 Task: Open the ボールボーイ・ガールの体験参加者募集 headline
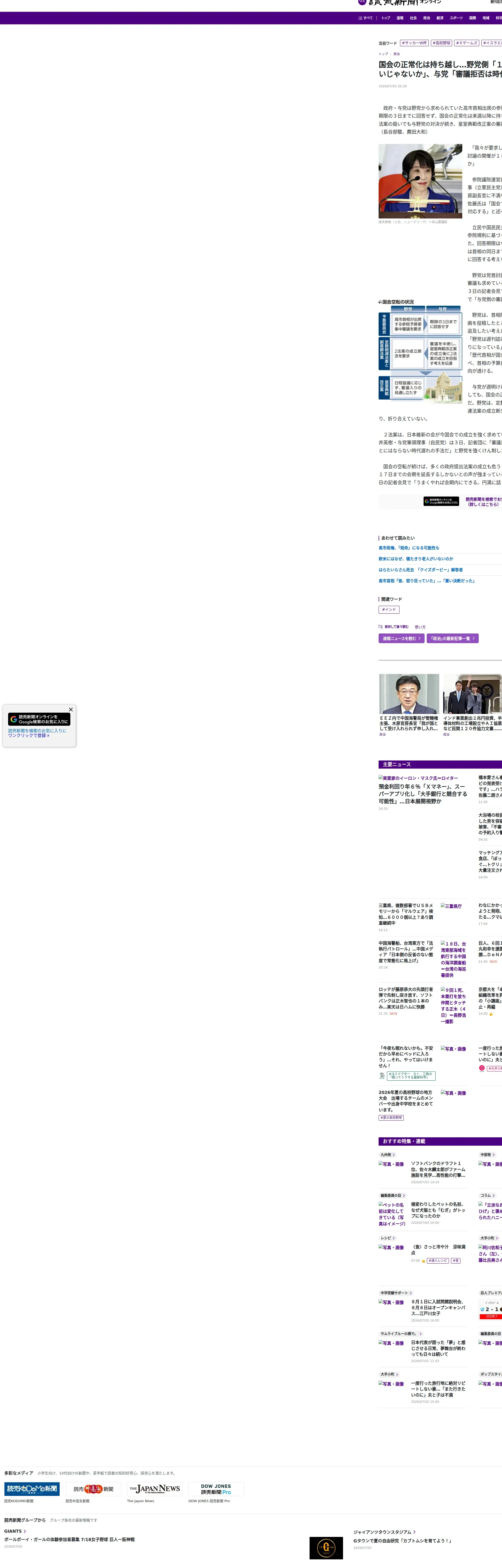pos(70,1540)
